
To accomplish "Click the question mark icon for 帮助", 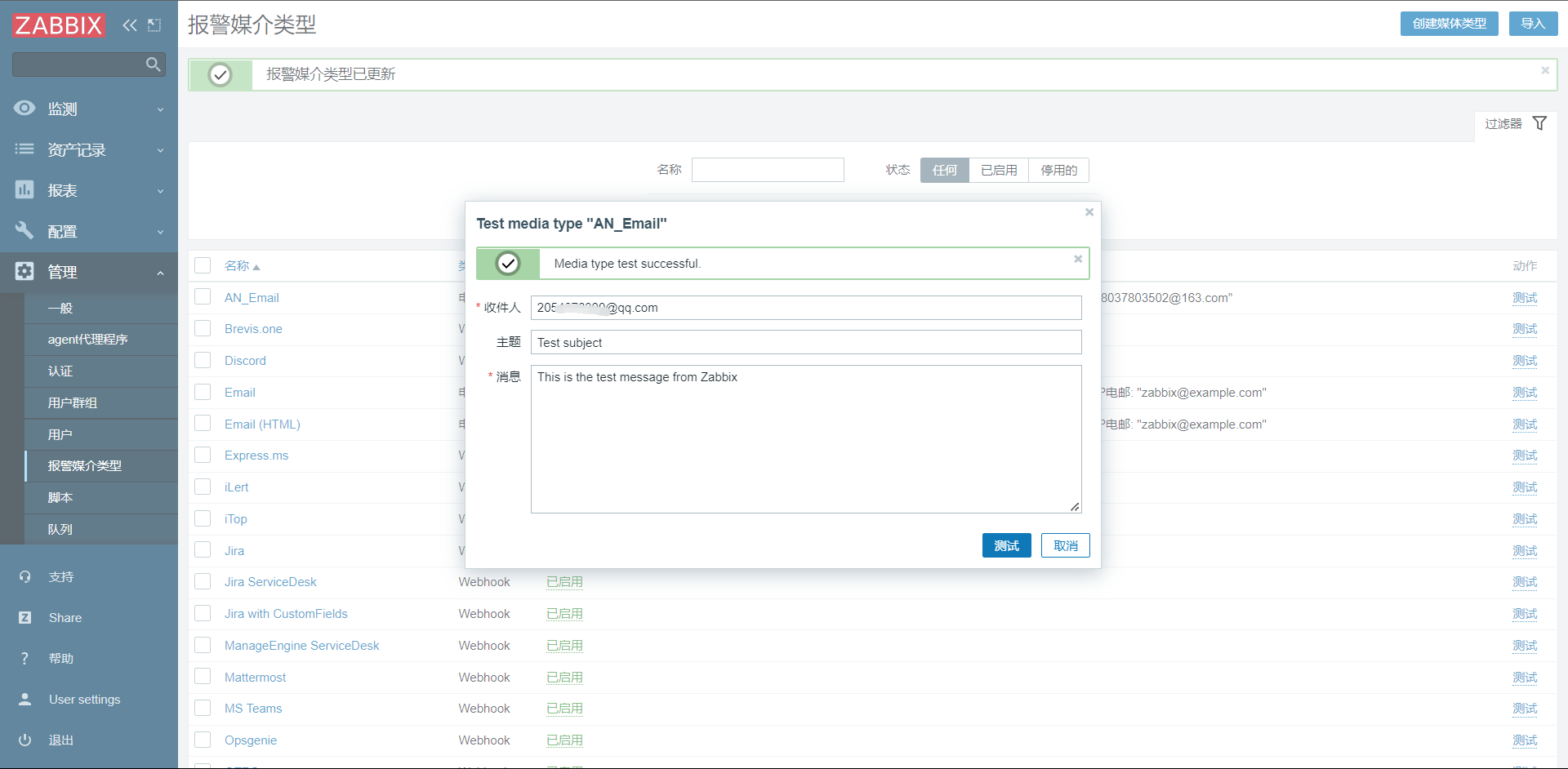I will pyautogui.click(x=24, y=658).
